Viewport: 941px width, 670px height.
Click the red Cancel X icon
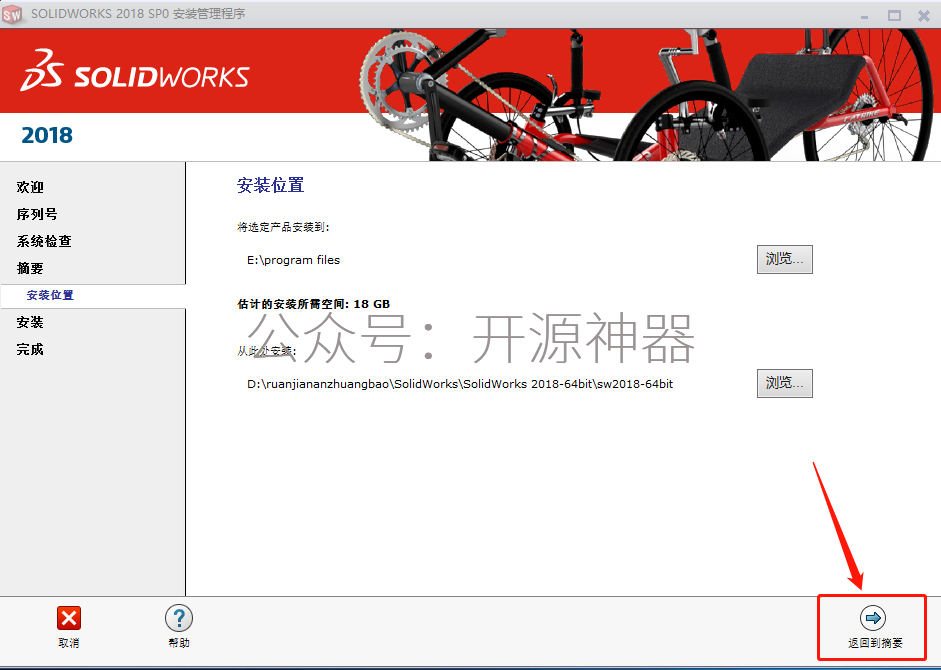[x=68, y=618]
